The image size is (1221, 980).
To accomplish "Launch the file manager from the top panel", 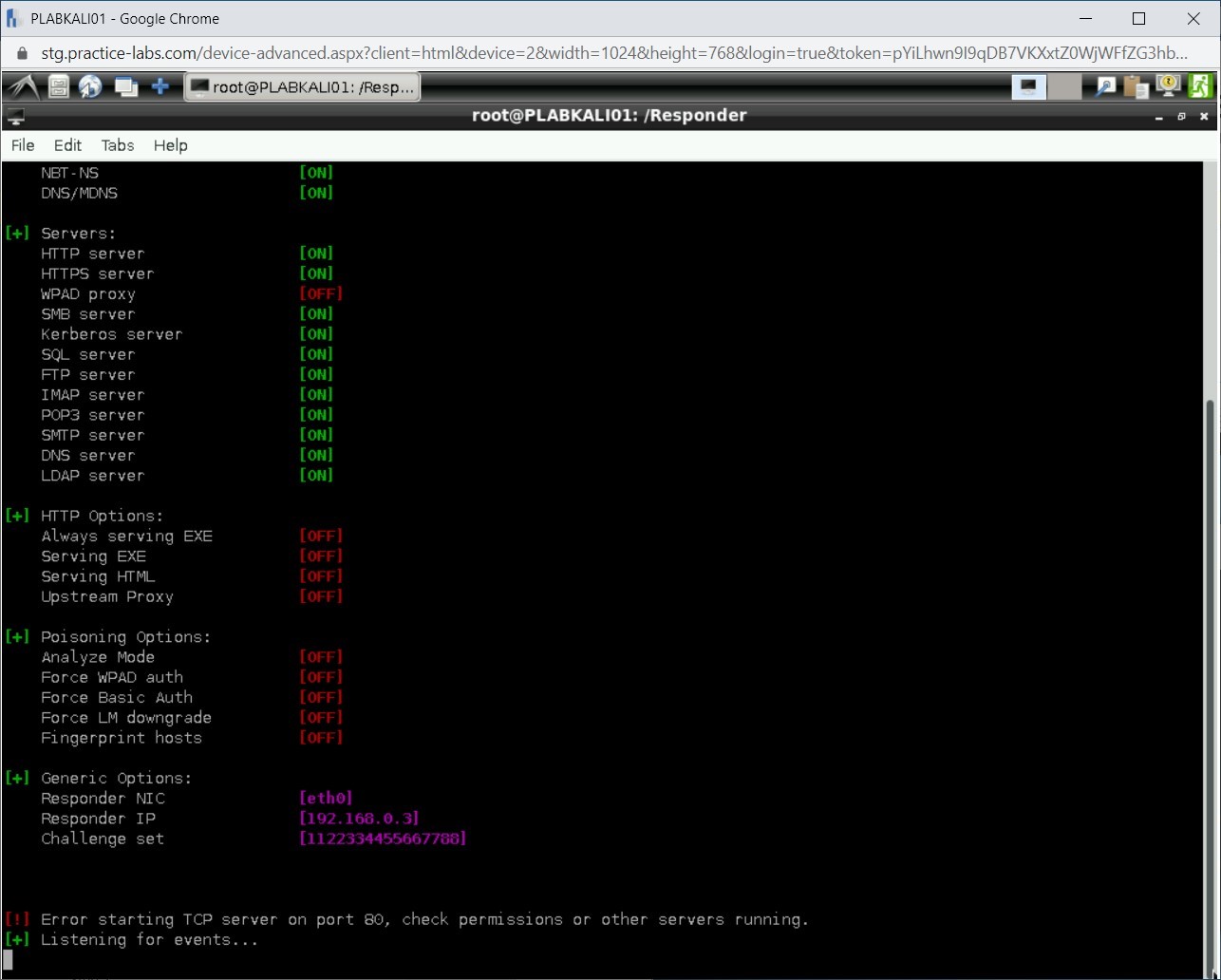I will tap(57, 86).
